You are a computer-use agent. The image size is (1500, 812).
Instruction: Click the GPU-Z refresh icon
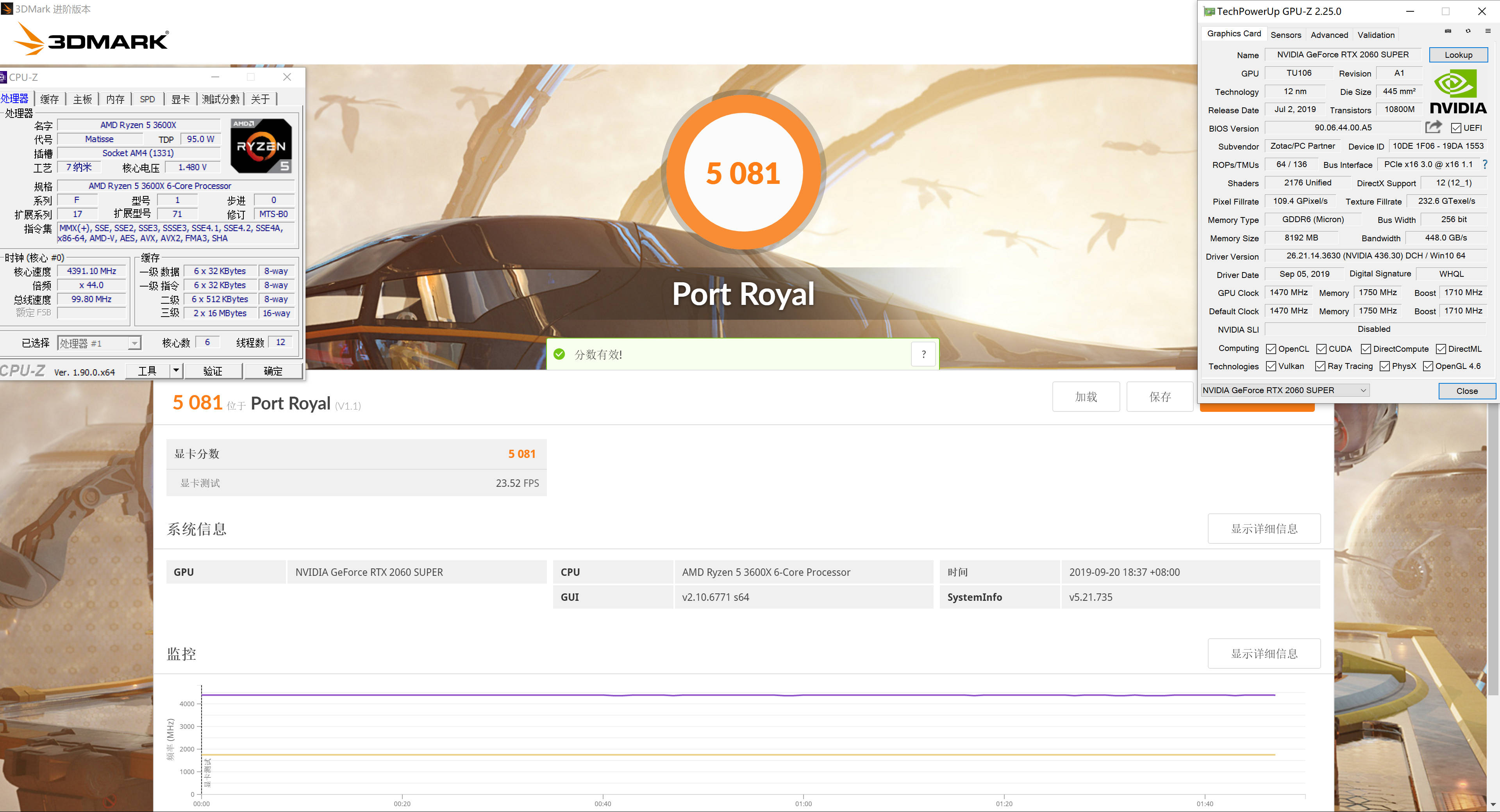click(1468, 32)
